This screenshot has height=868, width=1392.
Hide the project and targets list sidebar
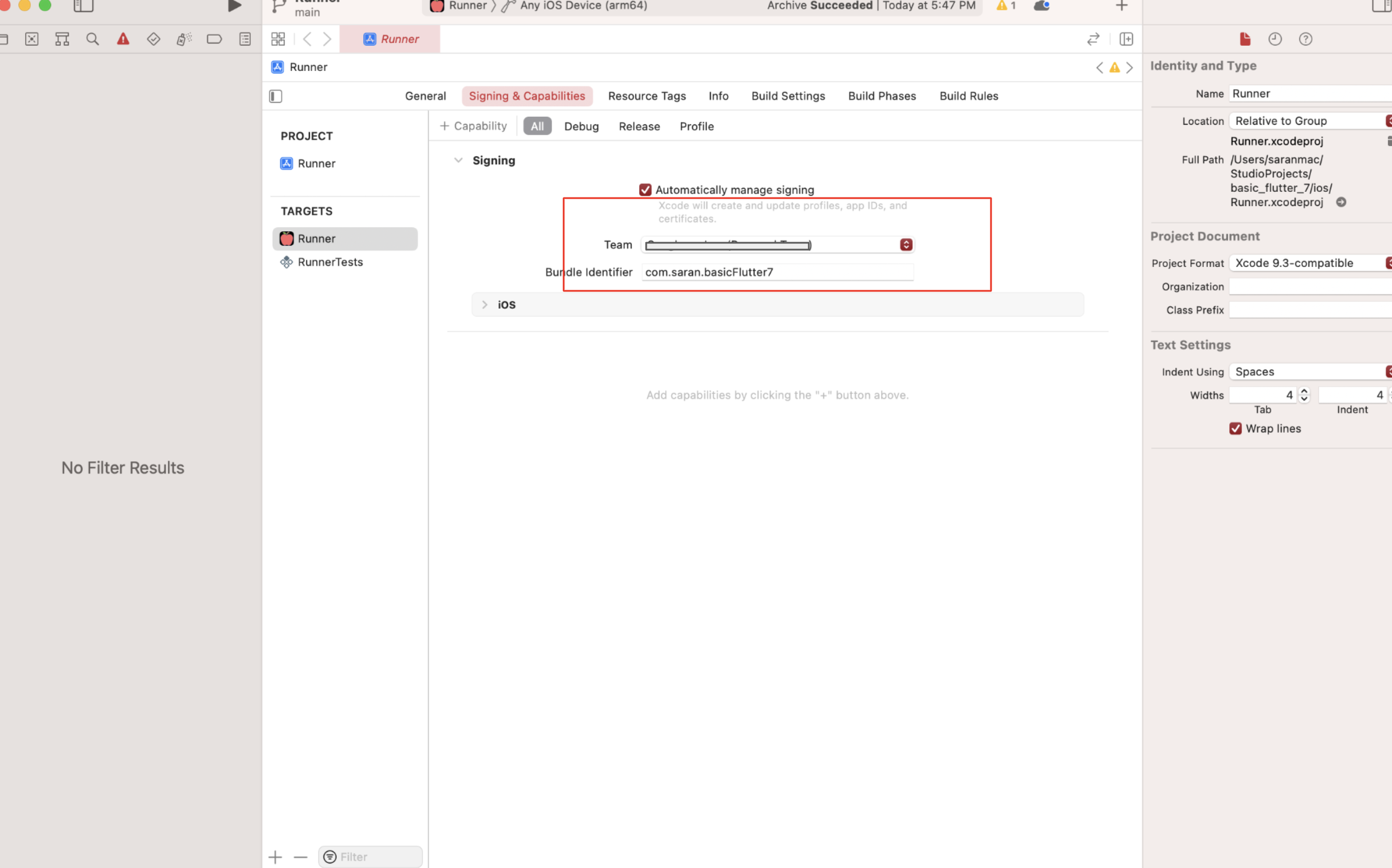pos(276,96)
